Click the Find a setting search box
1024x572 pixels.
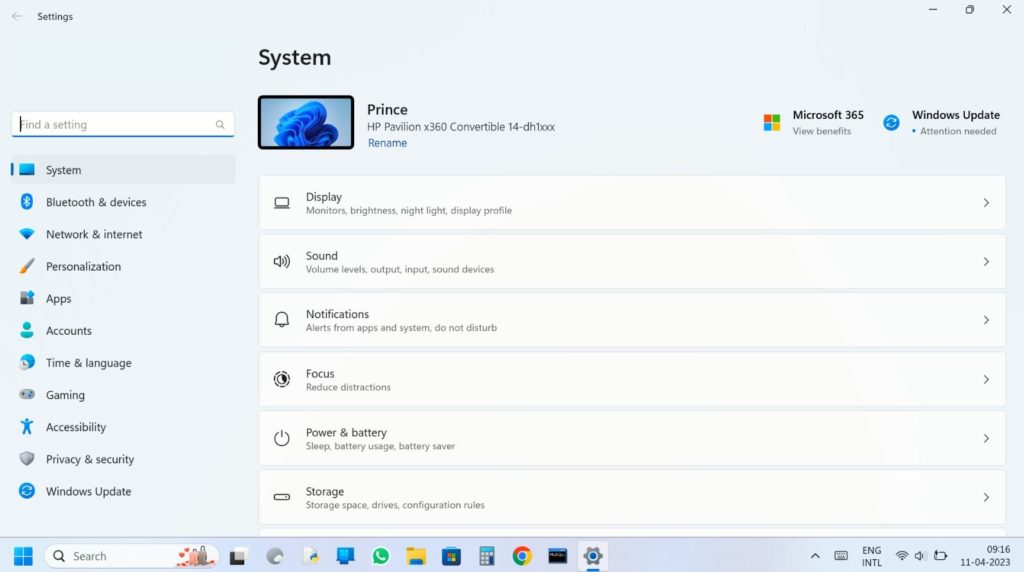pyautogui.click(x=117, y=125)
